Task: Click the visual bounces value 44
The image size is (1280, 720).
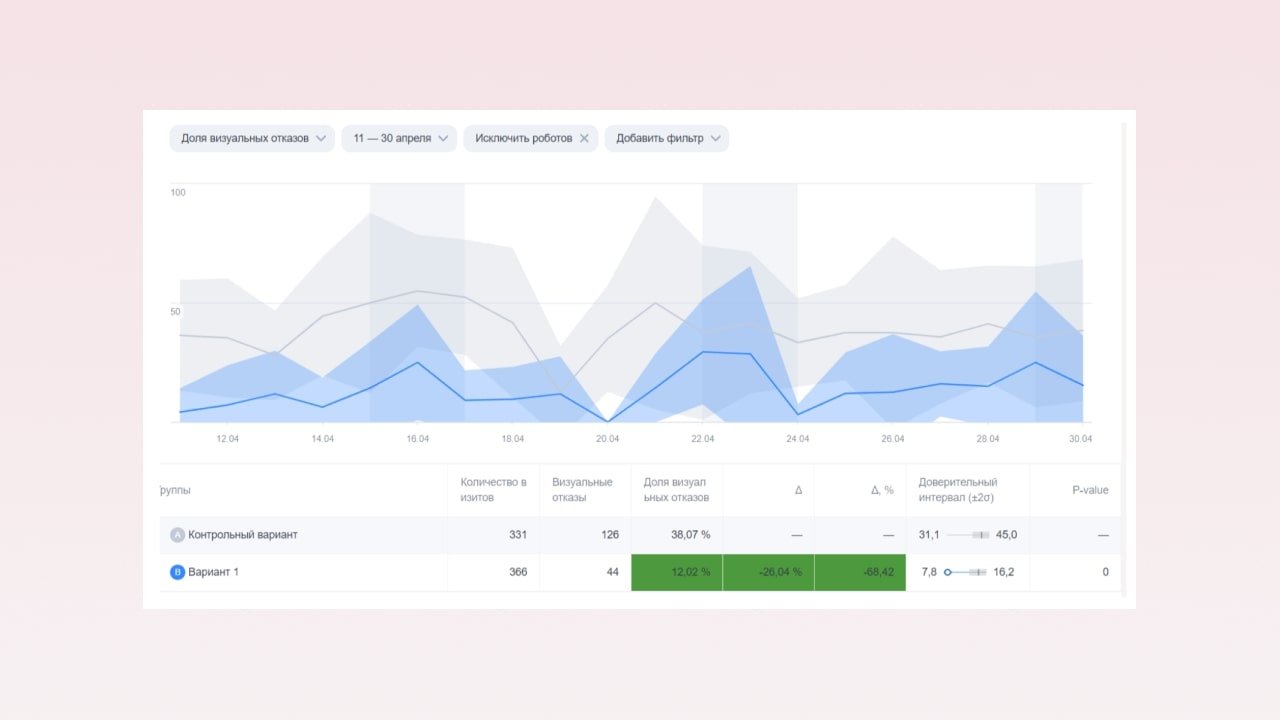Action: (x=613, y=573)
